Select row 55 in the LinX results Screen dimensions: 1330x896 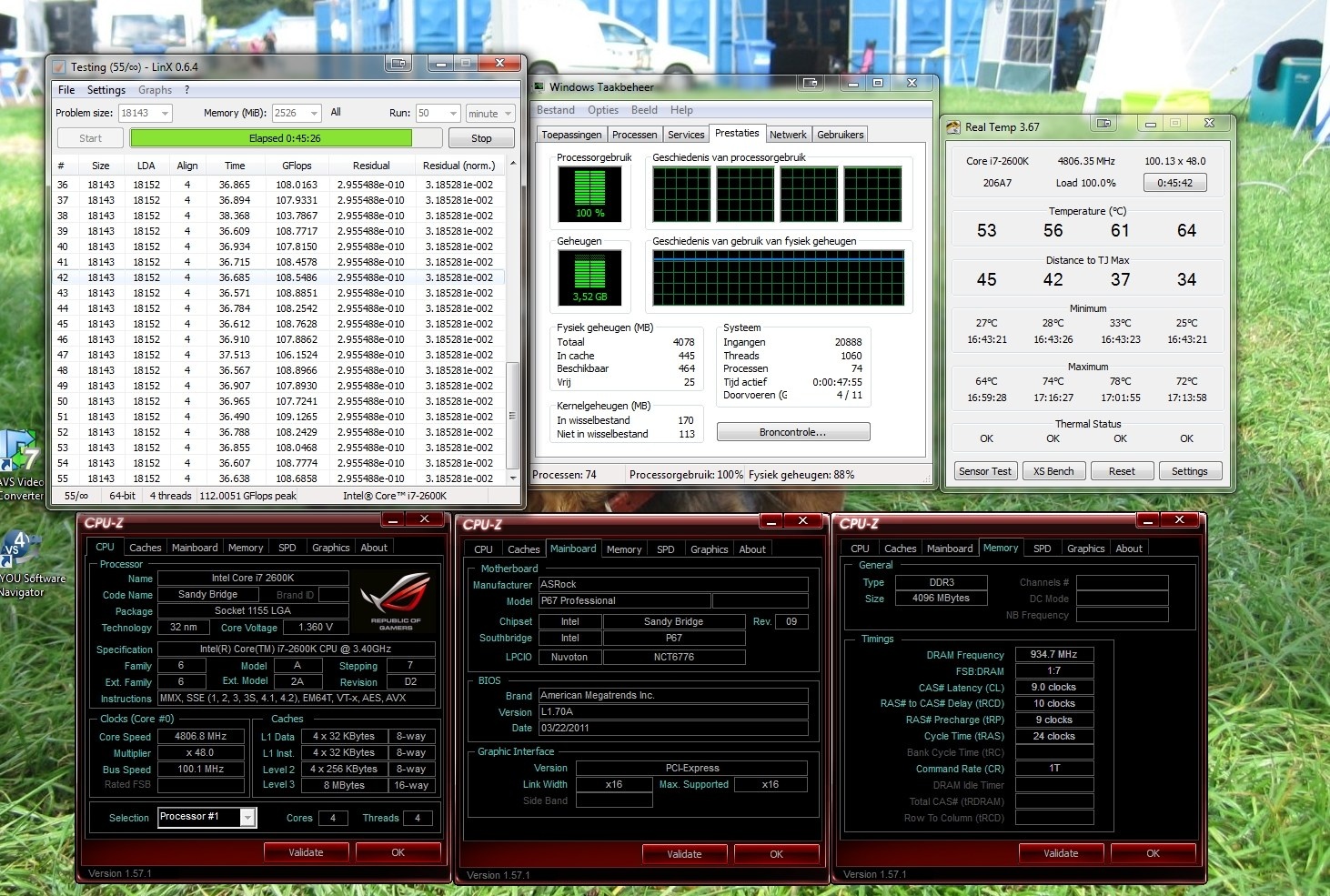coord(278,478)
